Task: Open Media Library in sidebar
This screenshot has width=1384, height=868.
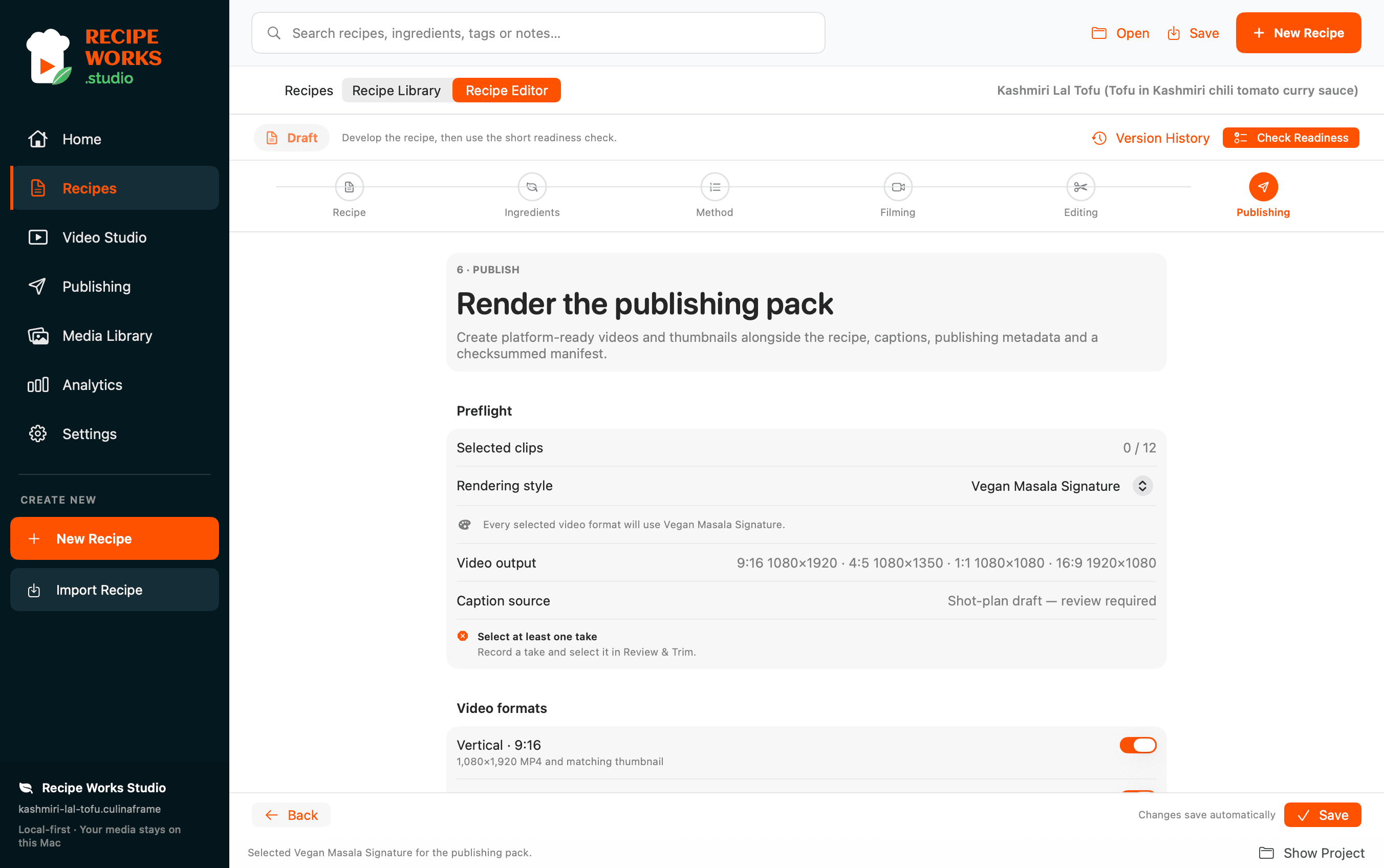Action: (114, 335)
